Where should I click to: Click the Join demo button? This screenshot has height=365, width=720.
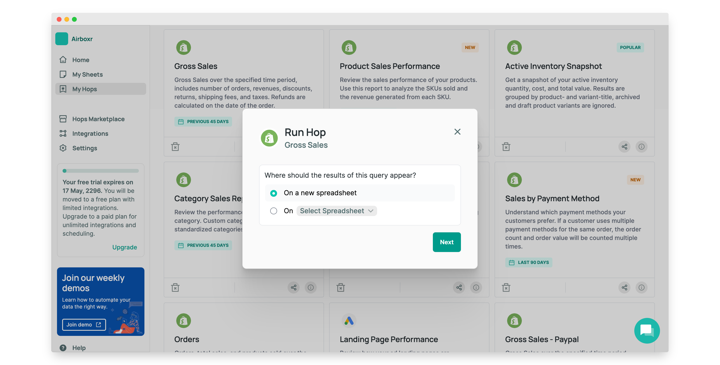[x=84, y=325]
